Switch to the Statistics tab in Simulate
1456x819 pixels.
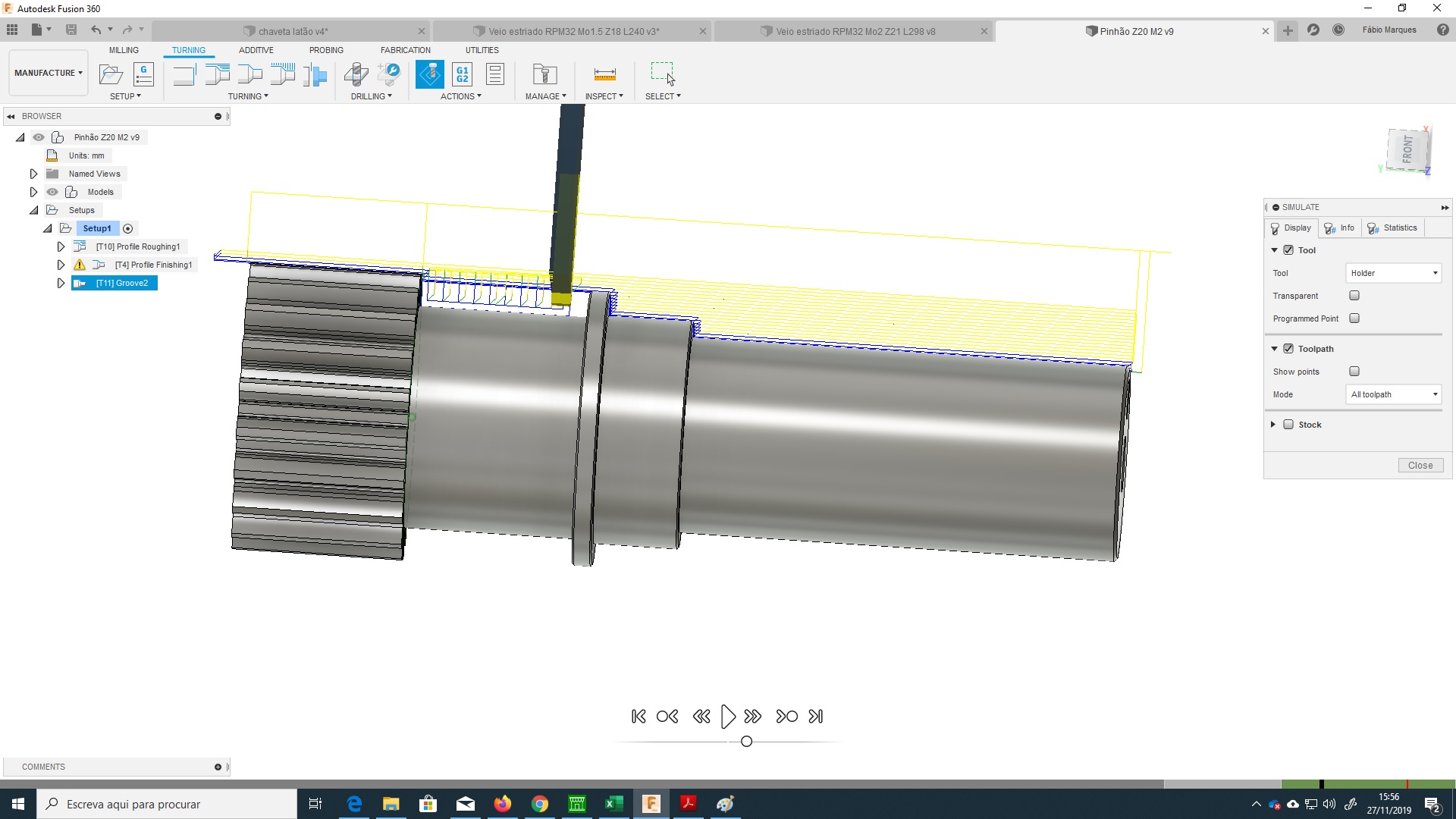click(1393, 227)
